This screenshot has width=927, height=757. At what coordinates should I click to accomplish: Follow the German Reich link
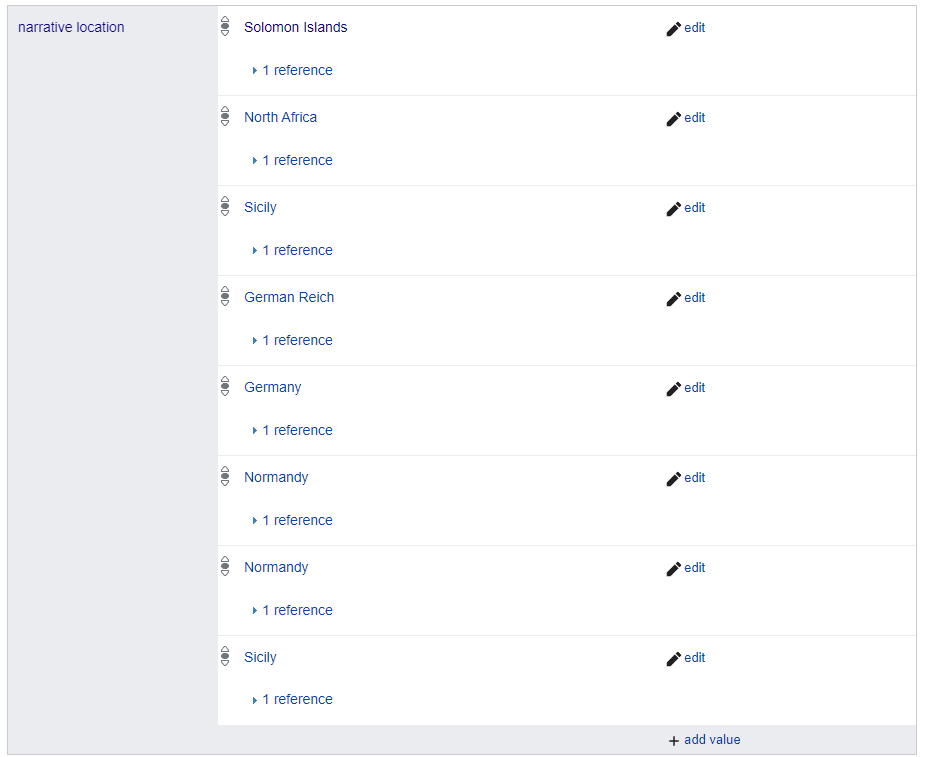[x=289, y=298]
